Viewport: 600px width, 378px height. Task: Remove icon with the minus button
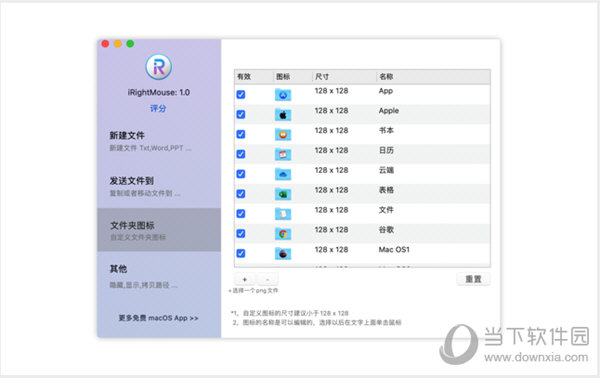tap(267, 279)
